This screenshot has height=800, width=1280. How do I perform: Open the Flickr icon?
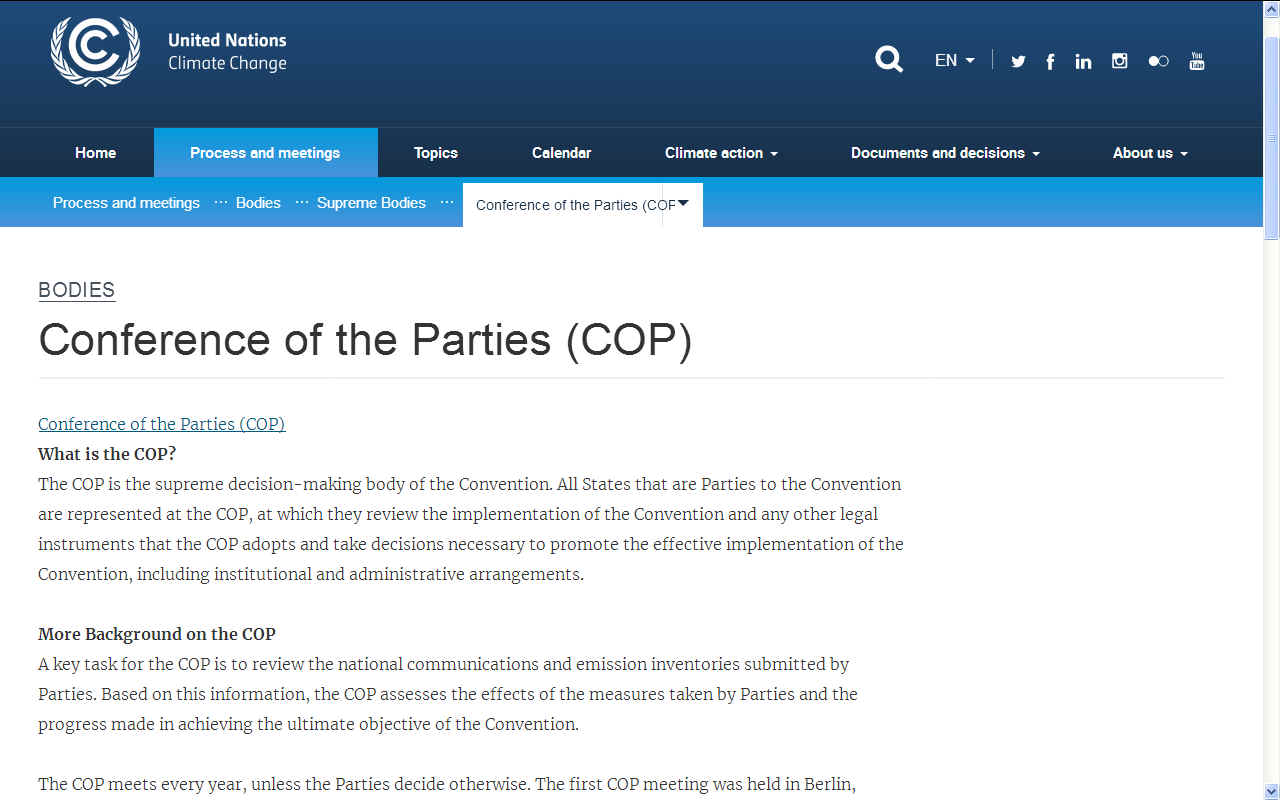click(1158, 61)
